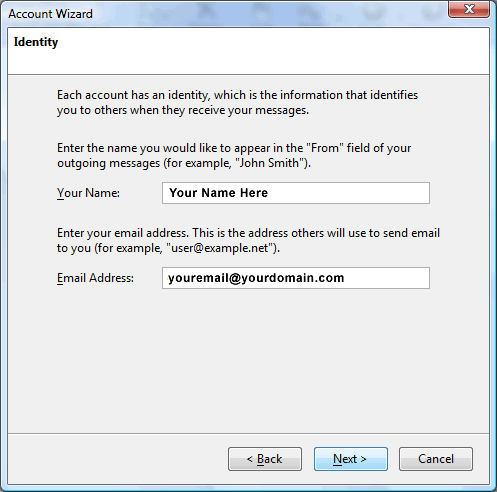Cancel the Account Wizard

coord(436,459)
